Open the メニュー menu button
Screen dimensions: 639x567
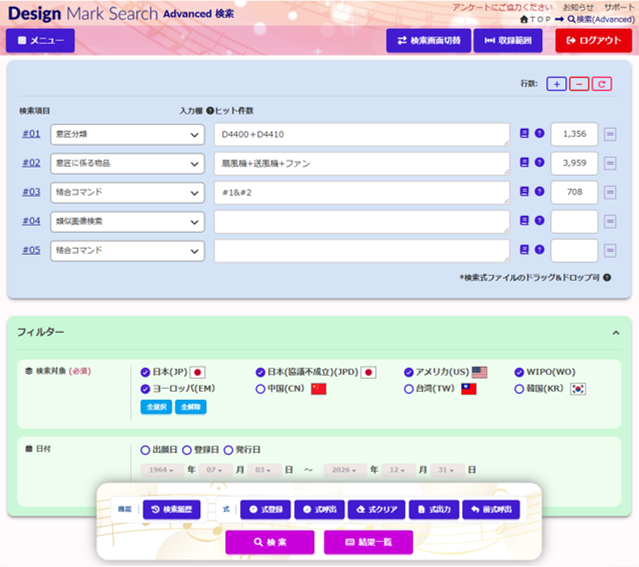40,40
